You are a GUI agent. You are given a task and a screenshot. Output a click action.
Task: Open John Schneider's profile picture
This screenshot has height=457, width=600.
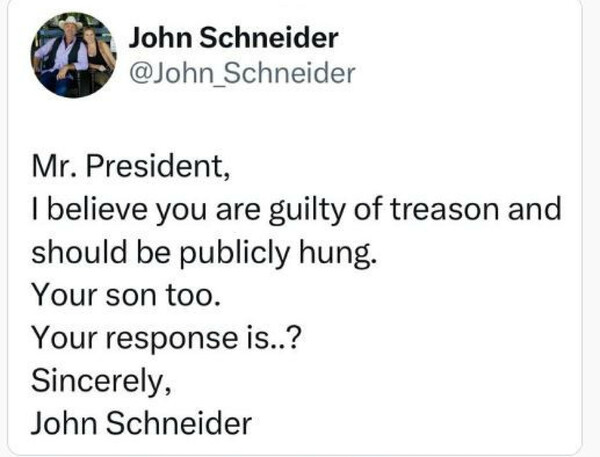point(73,55)
